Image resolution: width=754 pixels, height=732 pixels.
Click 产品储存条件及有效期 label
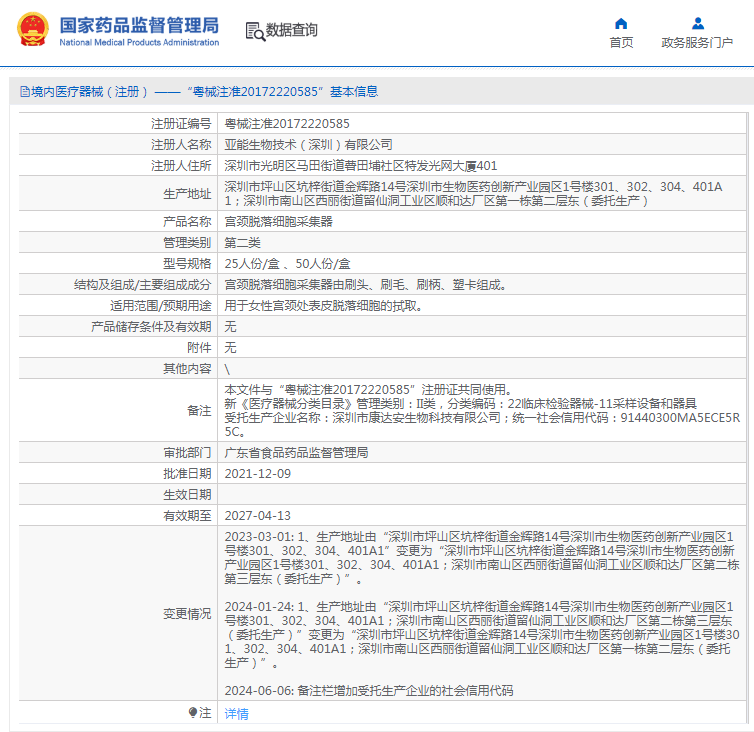point(151,327)
